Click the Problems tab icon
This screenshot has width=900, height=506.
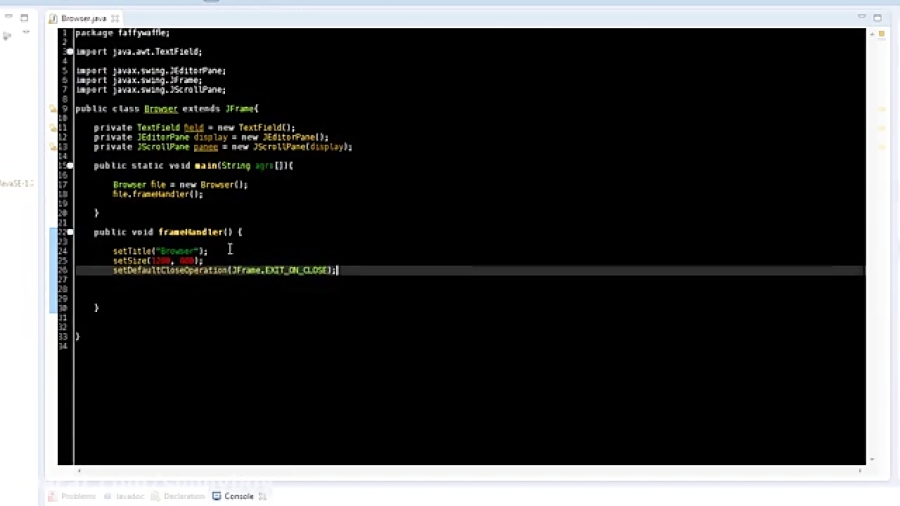[x=53, y=496]
